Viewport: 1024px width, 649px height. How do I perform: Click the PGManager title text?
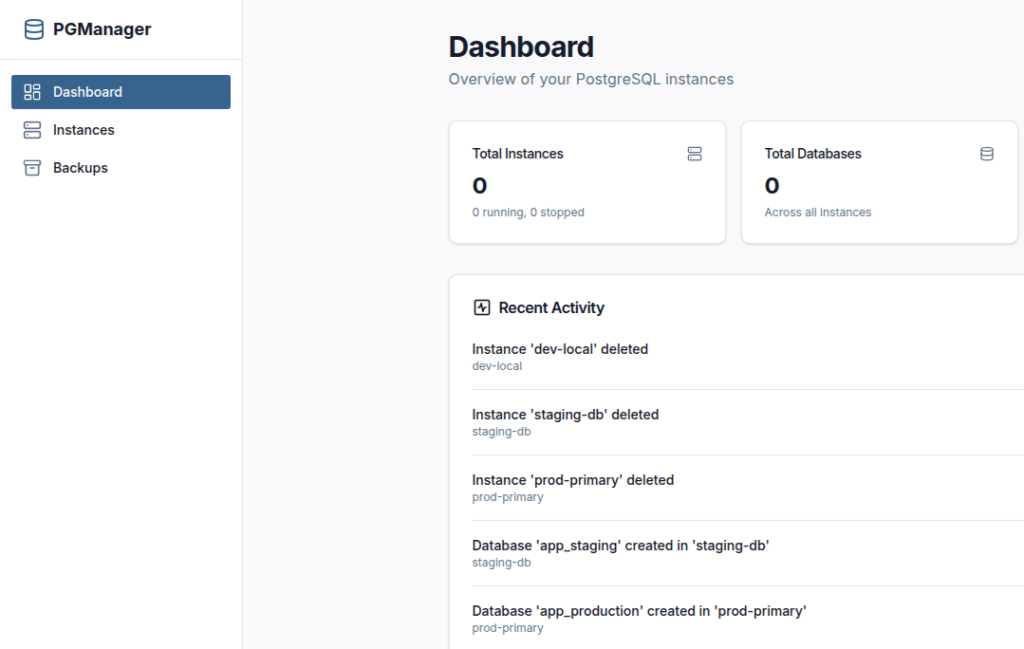pyautogui.click(x=102, y=29)
